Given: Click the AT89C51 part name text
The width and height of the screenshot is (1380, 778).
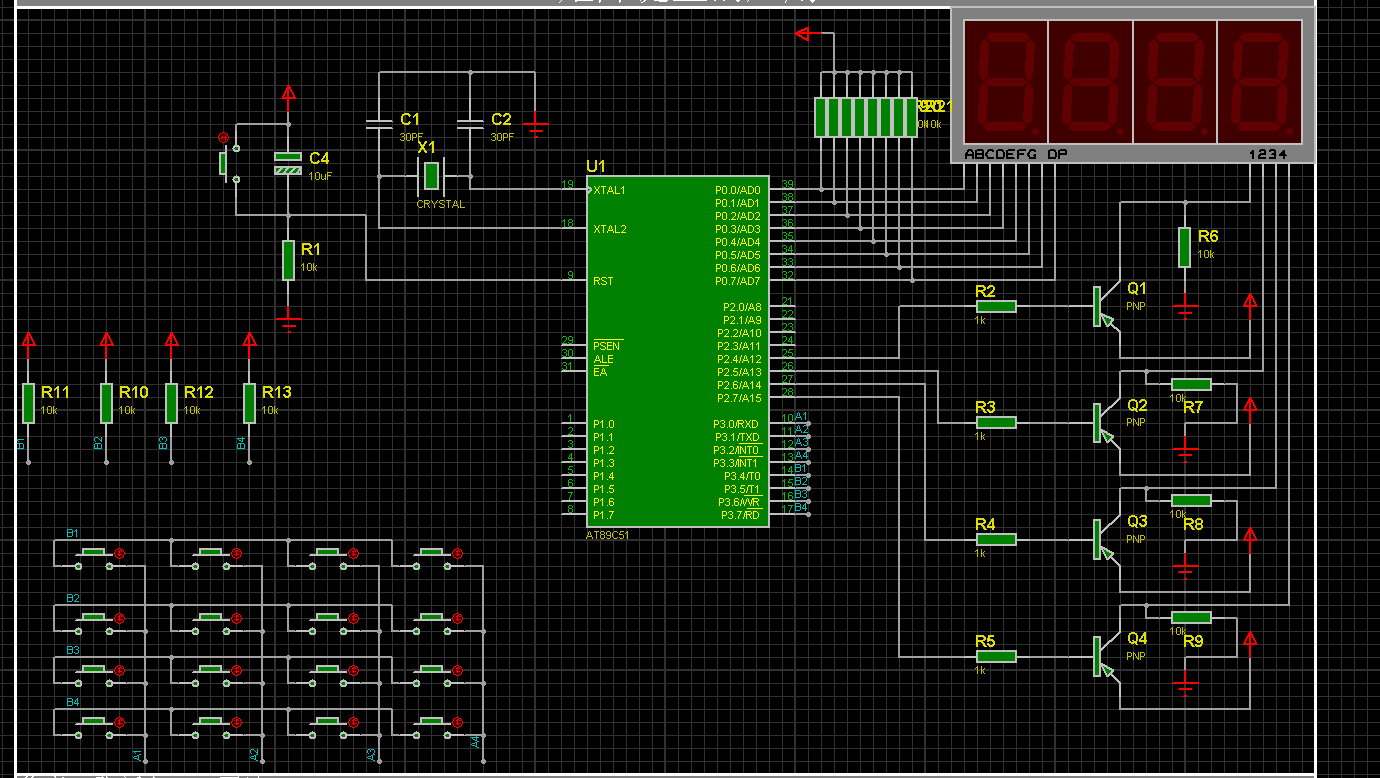Looking at the screenshot, I should 608,535.
